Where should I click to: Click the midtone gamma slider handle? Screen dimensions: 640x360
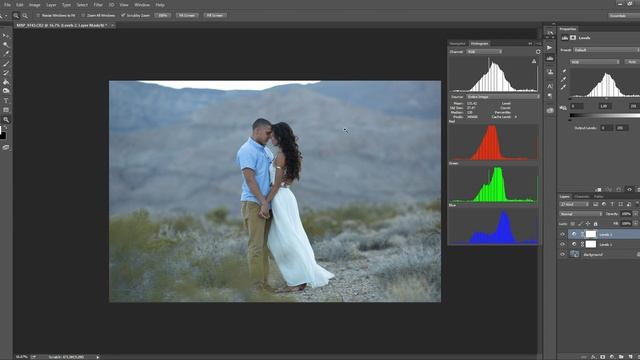(607, 99)
